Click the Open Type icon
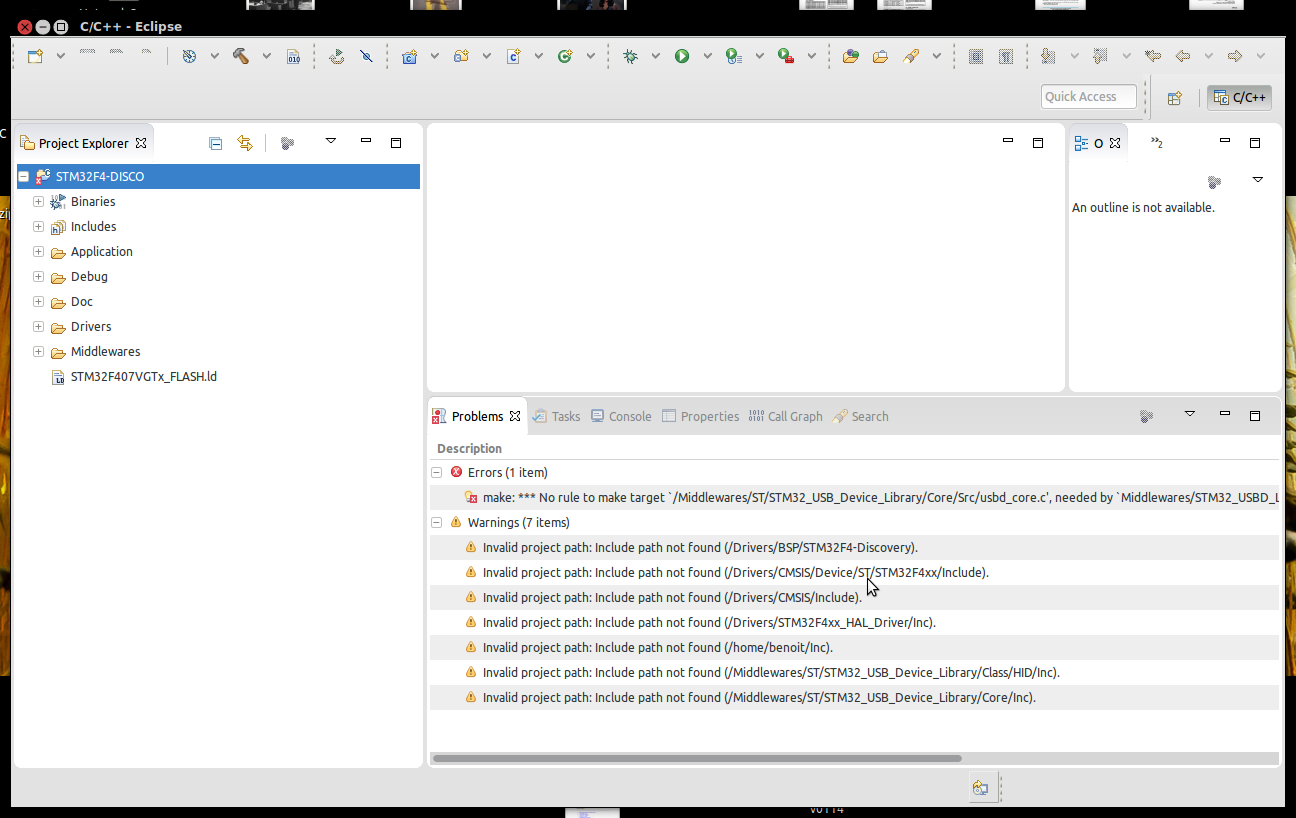 pyautogui.click(x=851, y=56)
